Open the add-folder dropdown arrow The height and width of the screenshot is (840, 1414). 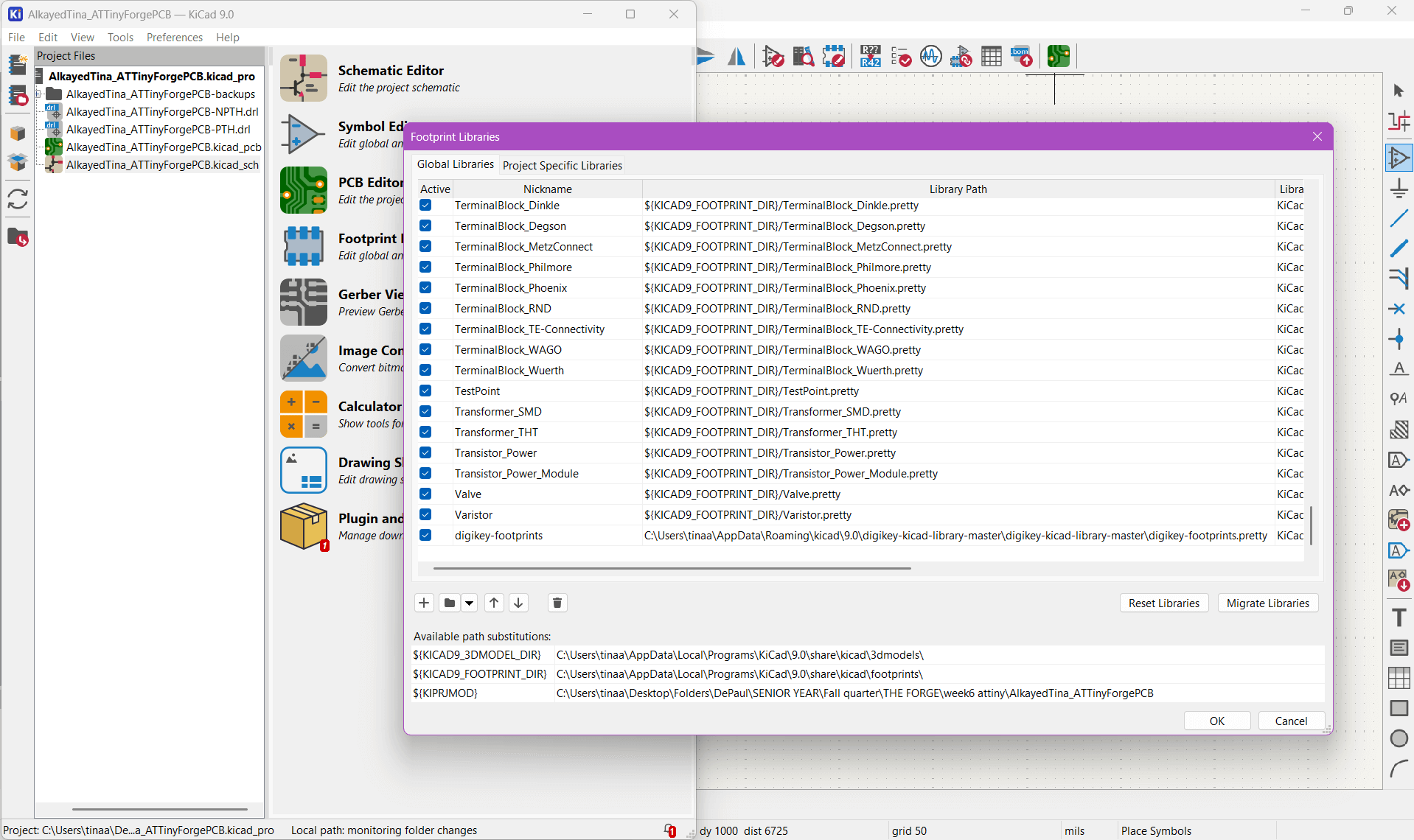pos(470,603)
